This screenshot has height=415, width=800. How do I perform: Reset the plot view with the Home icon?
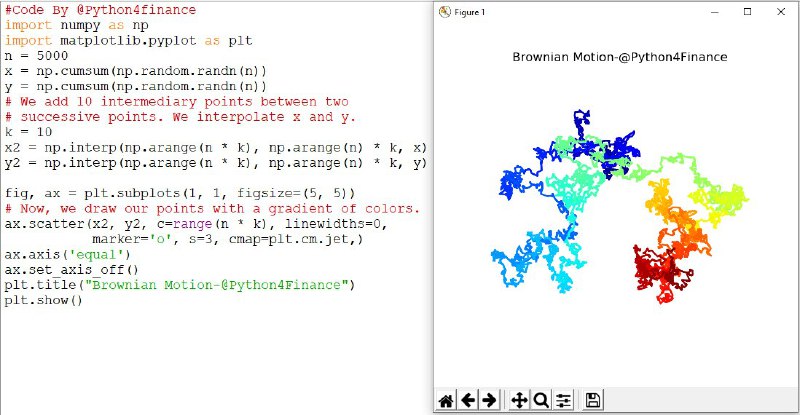446,400
